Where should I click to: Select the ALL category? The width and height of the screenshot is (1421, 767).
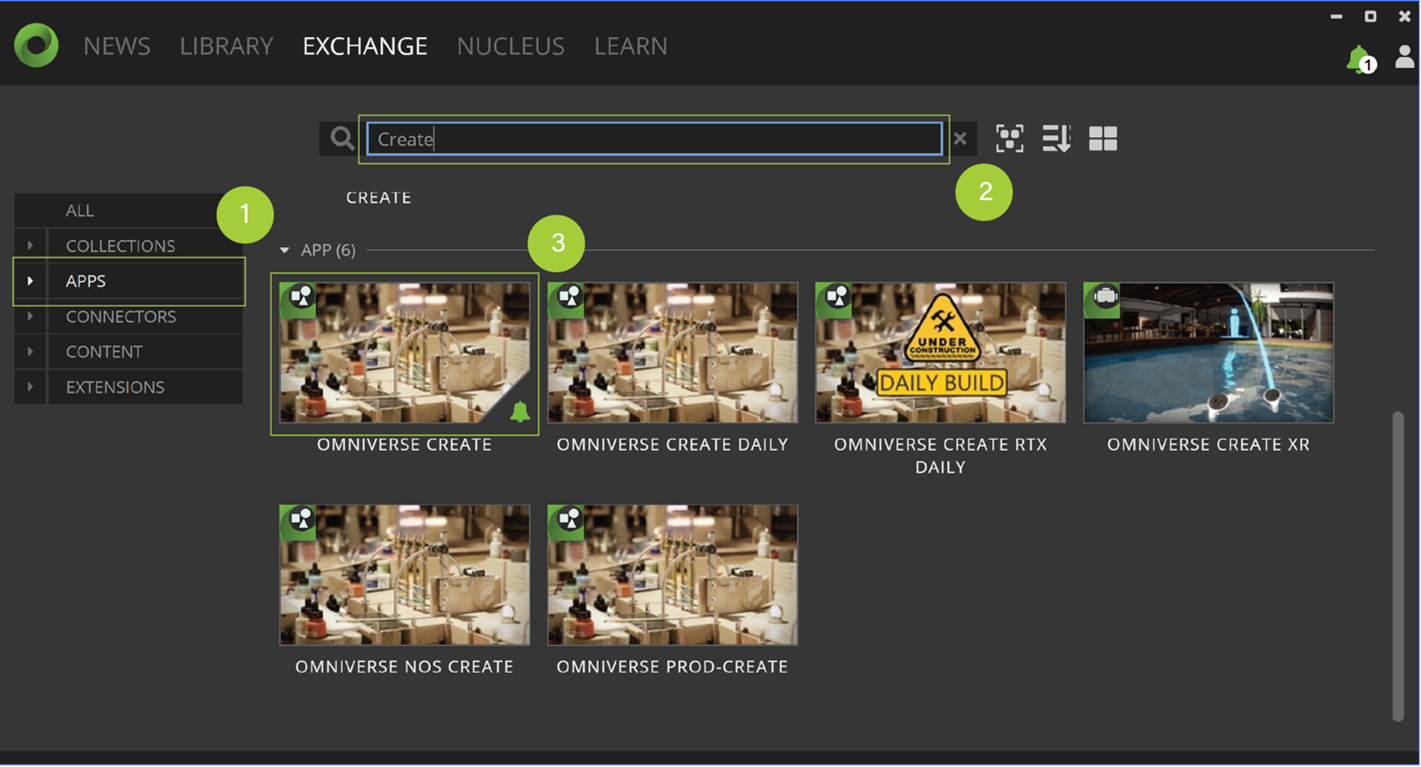point(128,210)
